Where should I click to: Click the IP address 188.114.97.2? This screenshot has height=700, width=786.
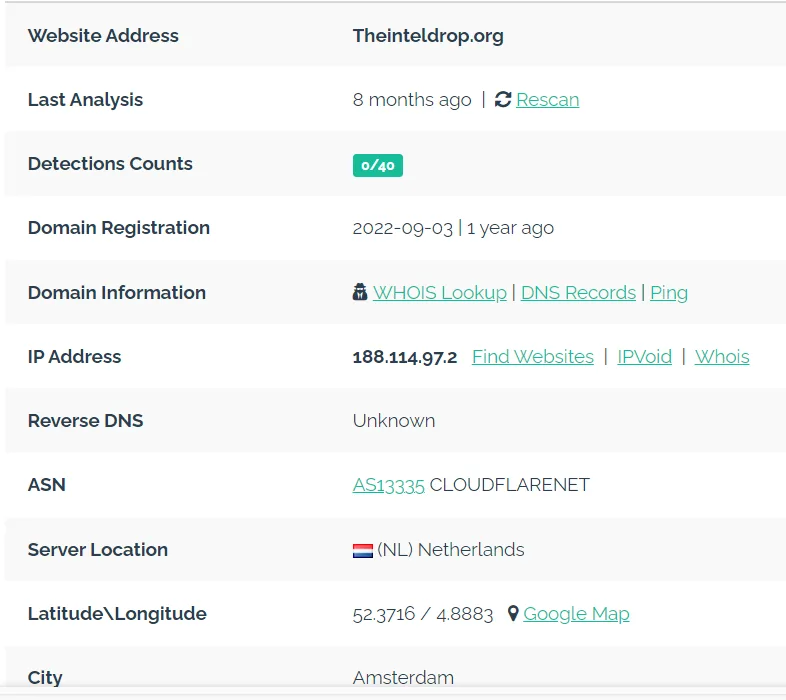[404, 357]
